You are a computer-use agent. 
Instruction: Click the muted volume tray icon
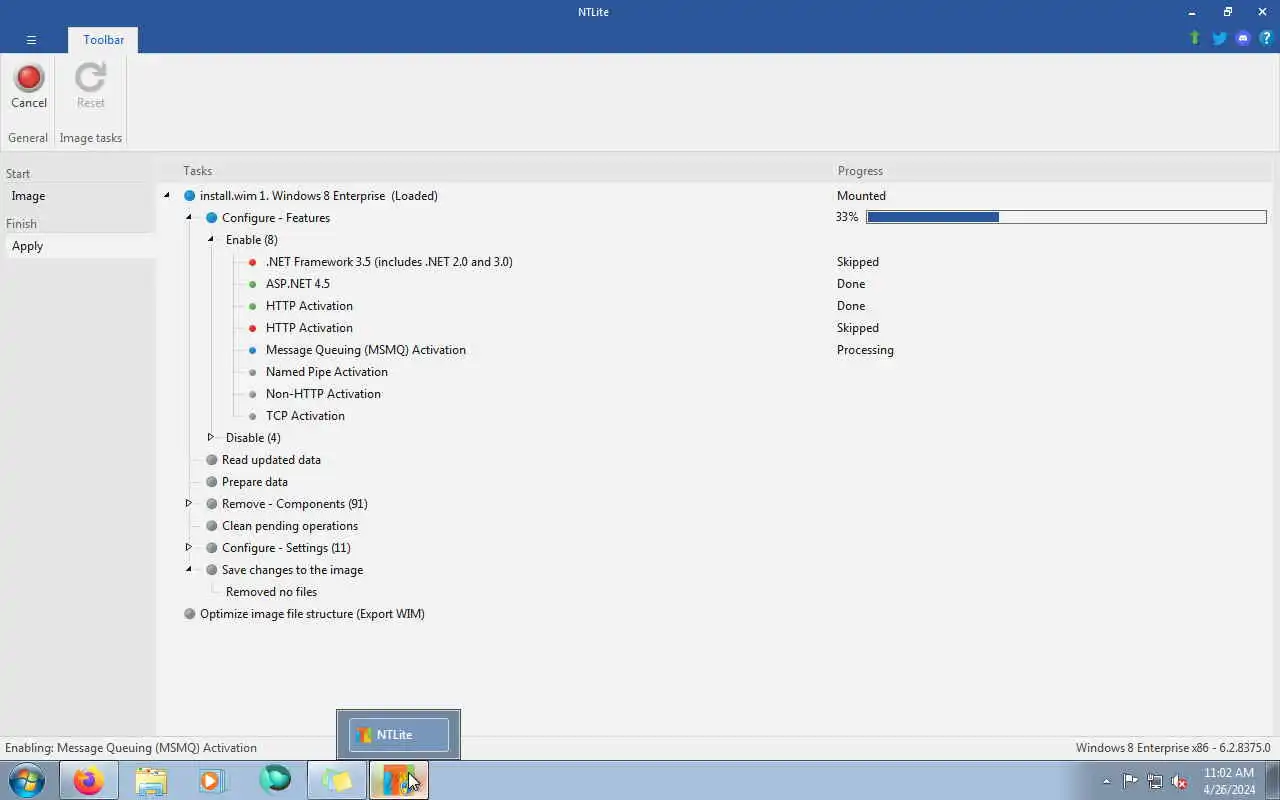[x=1179, y=781]
